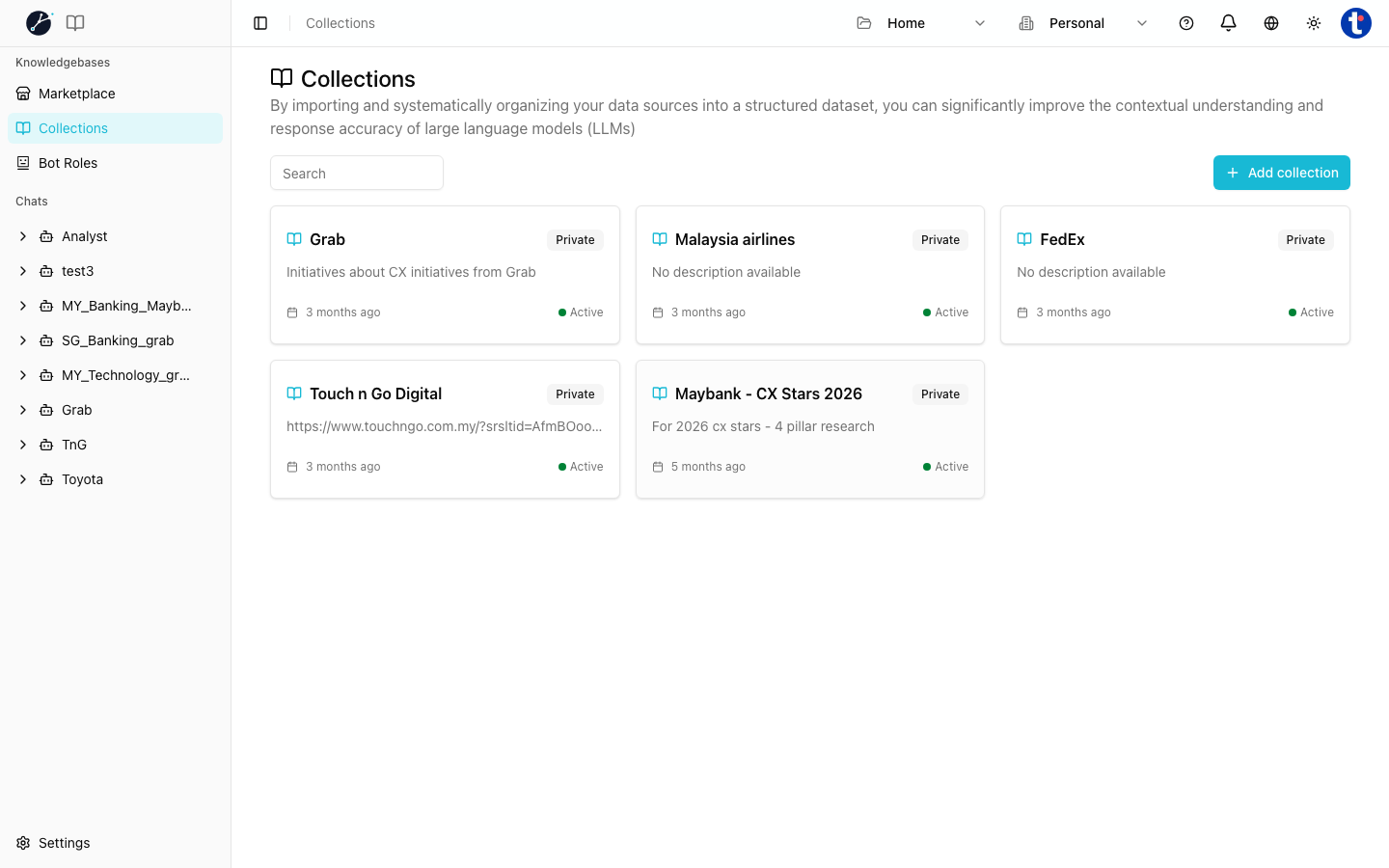Select Collections in sidebar
Viewport: 1389px width, 868px height.
(115, 128)
